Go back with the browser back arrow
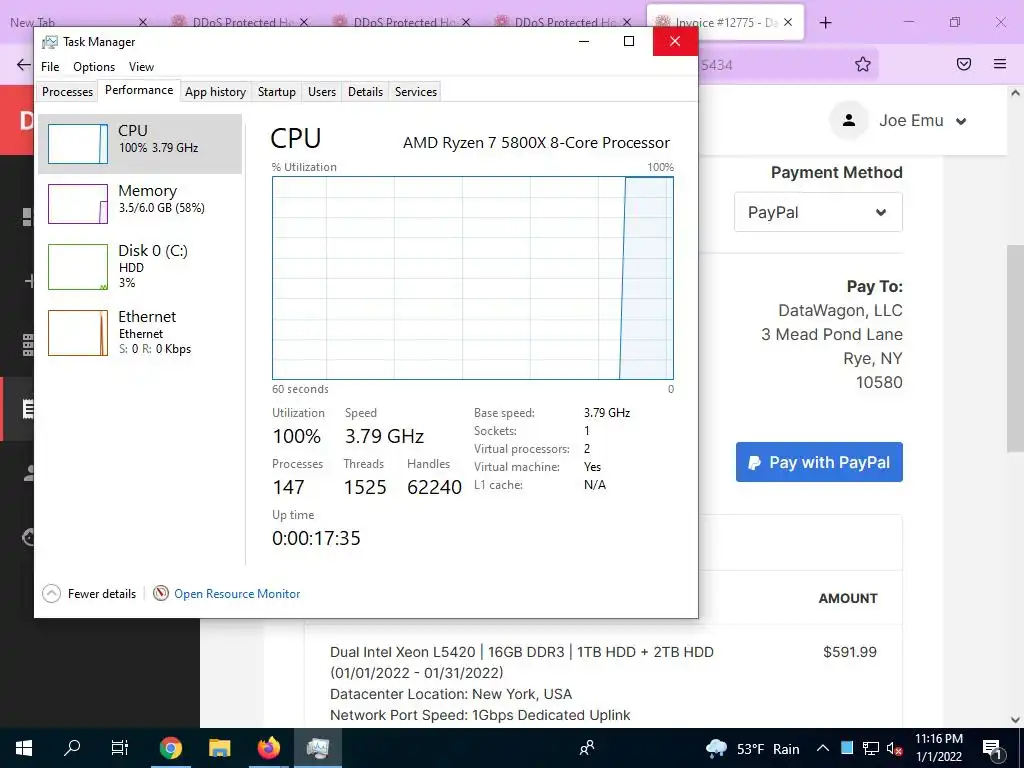The width and height of the screenshot is (1024, 768). click(x=24, y=64)
